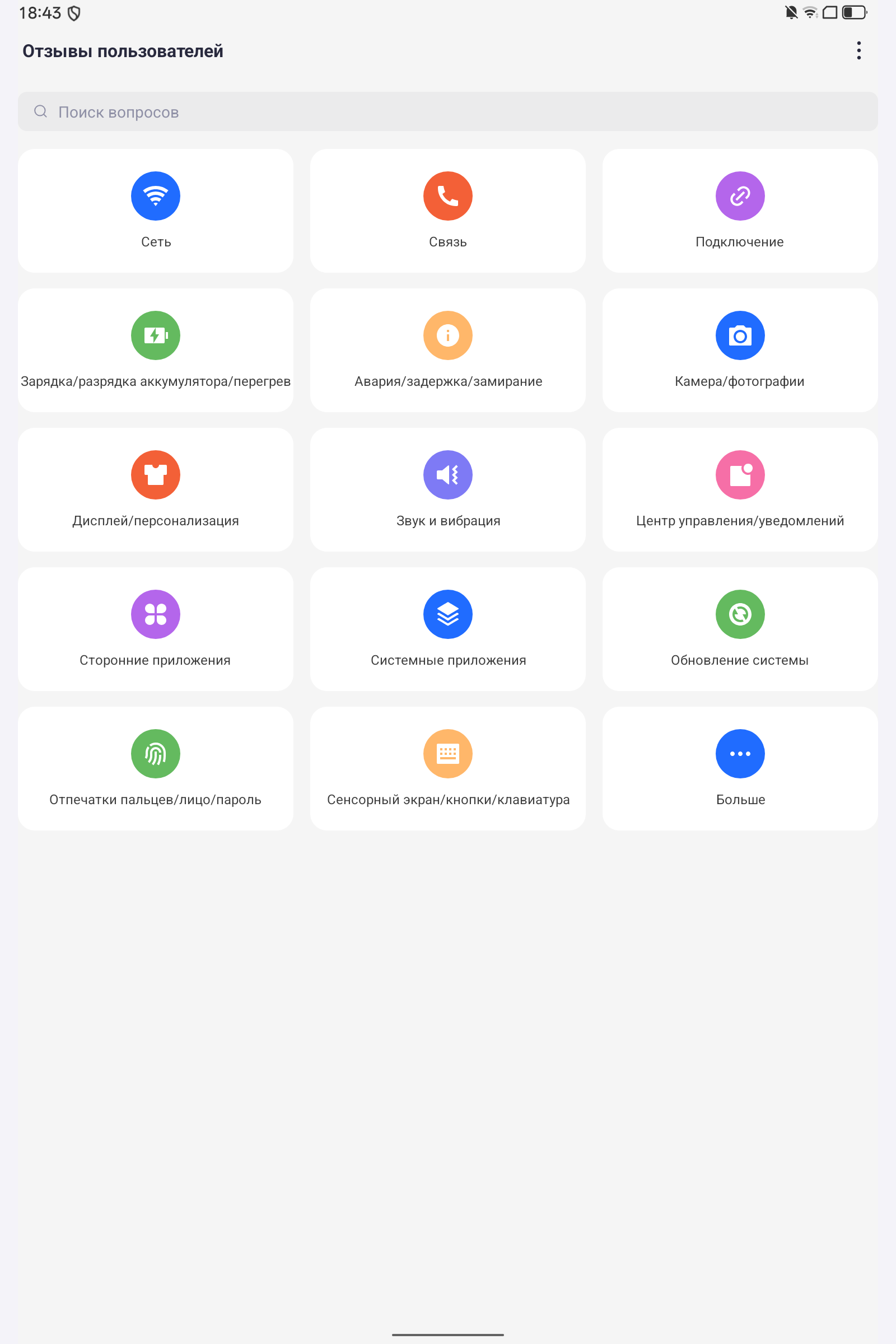Open the three-dot overflow menu
The width and height of the screenshot is (896, 1344).
[858, 51]
